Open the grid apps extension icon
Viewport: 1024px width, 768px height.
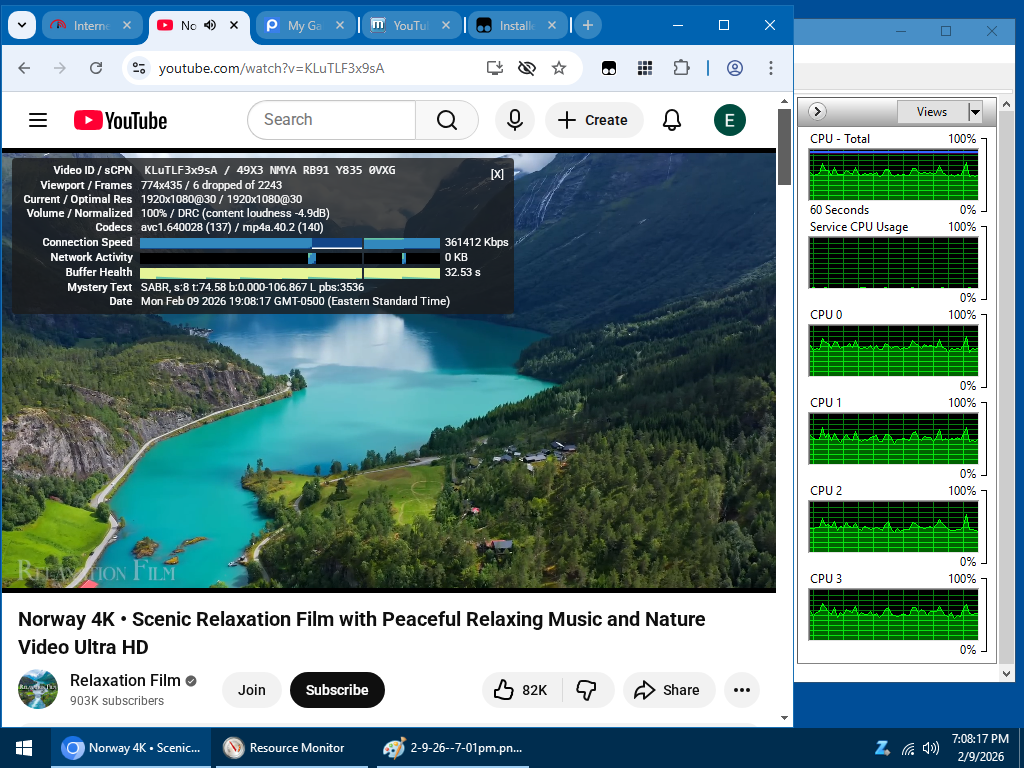(x=645, y=68)
